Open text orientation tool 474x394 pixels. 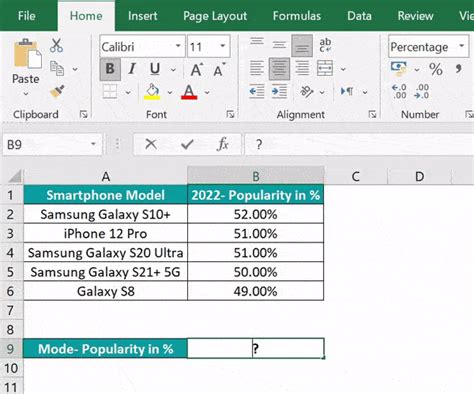click(307, 91)
